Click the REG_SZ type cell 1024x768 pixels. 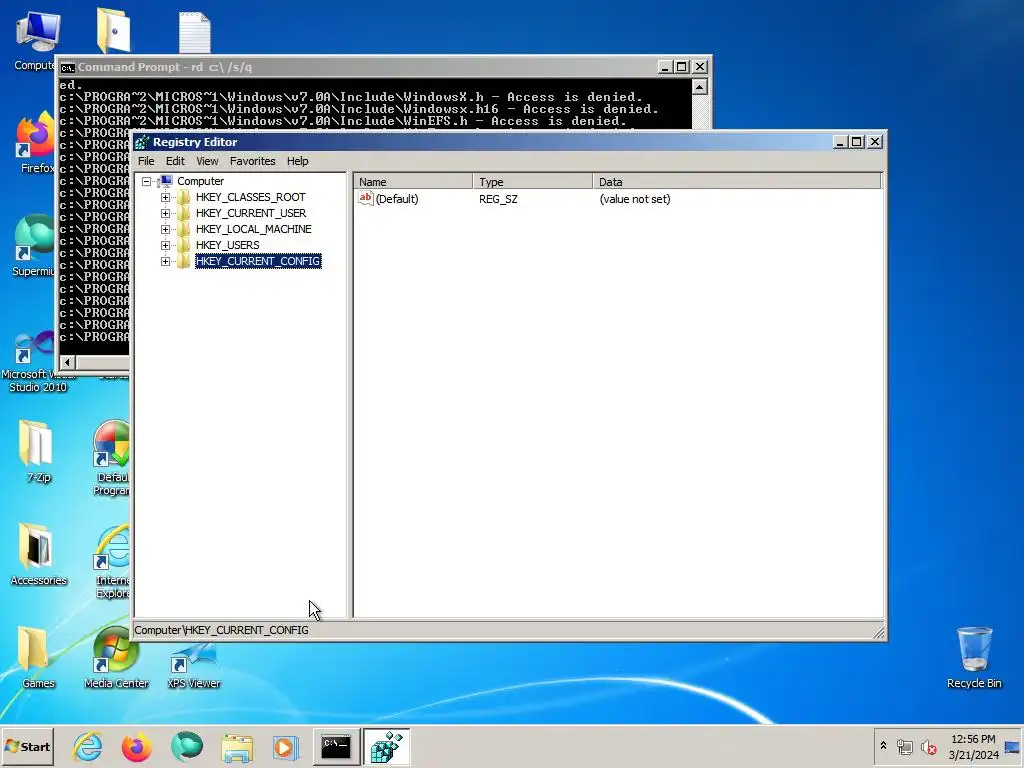pyautogui.click(x=498, y=199)
